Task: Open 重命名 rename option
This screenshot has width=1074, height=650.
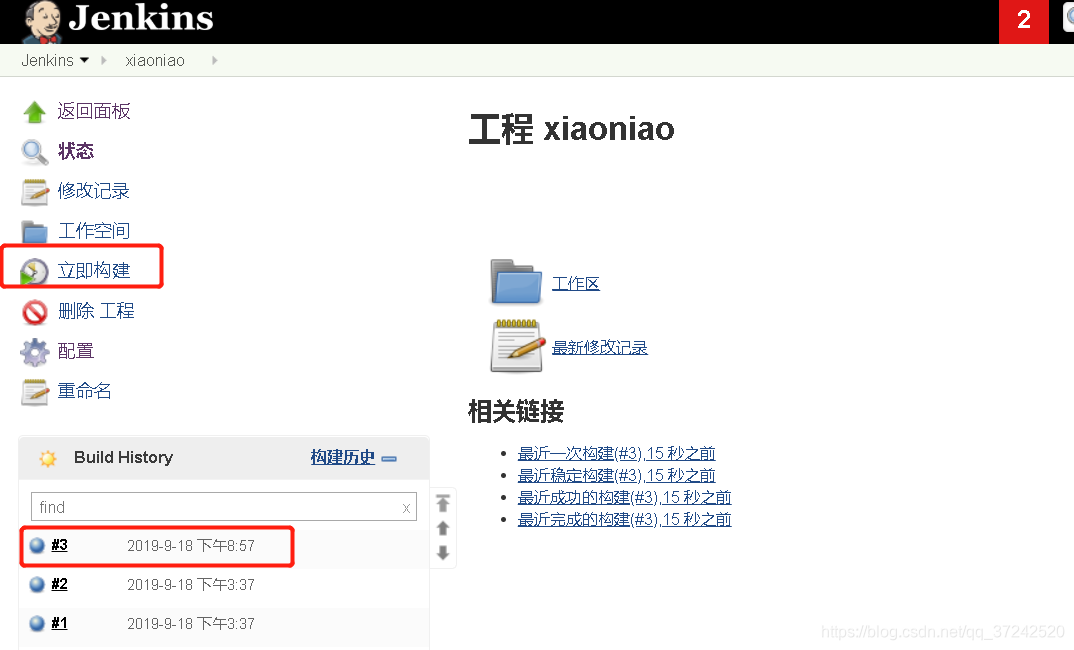Action: (x=84, y=390)
